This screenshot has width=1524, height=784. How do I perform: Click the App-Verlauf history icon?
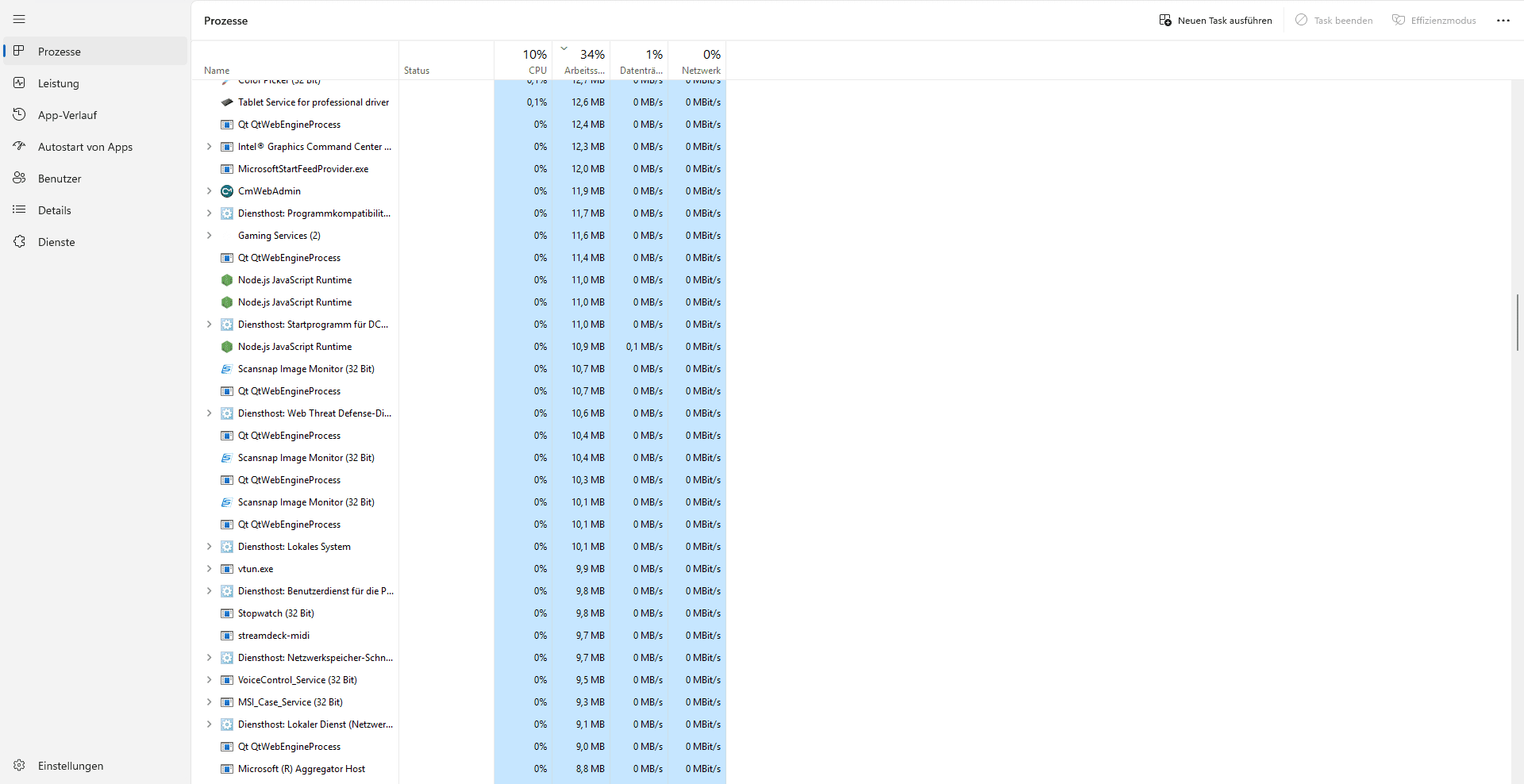pos(19,114)
